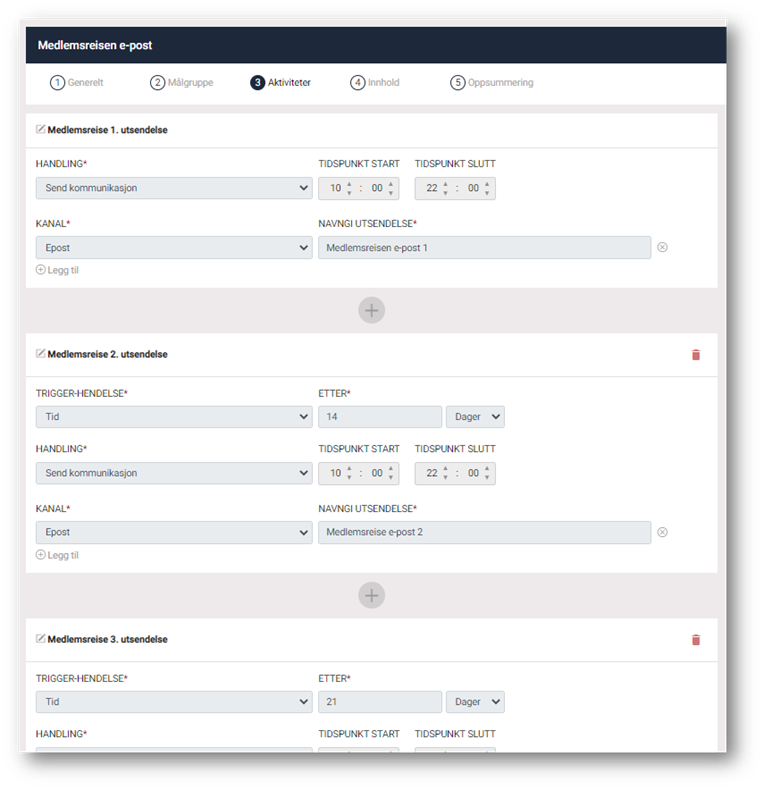Decrease end minutes in 2. utsendelse

(487, 478)
